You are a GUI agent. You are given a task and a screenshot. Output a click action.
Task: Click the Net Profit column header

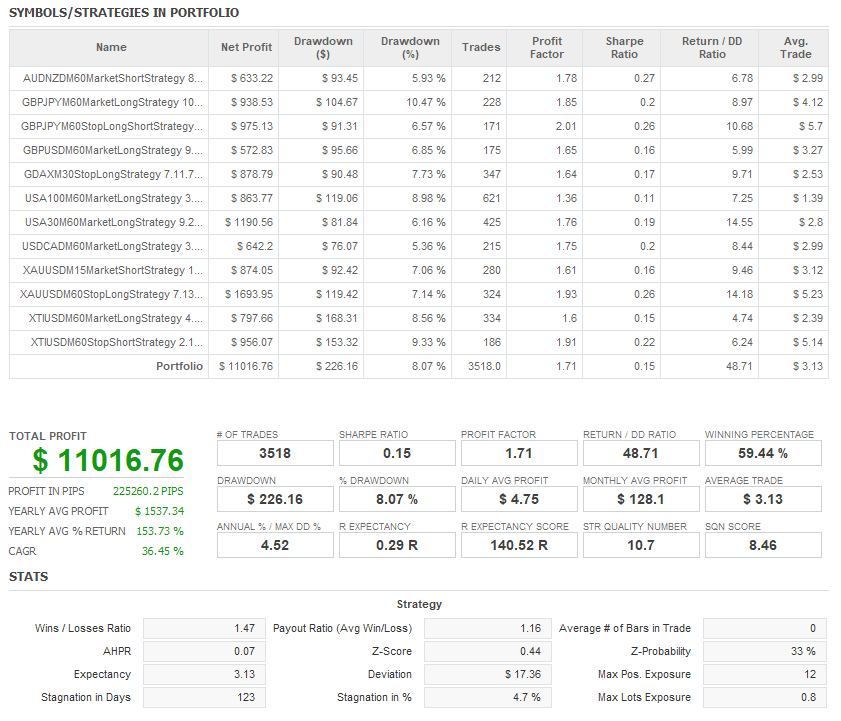[x=244, y=48]
